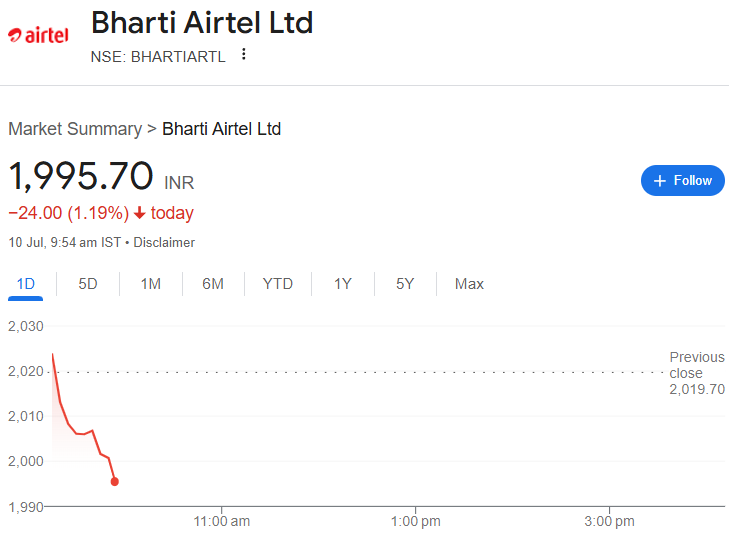Click the red down arrow icon
The width and height of the screenshot is (729, 533).
(139, 213)
